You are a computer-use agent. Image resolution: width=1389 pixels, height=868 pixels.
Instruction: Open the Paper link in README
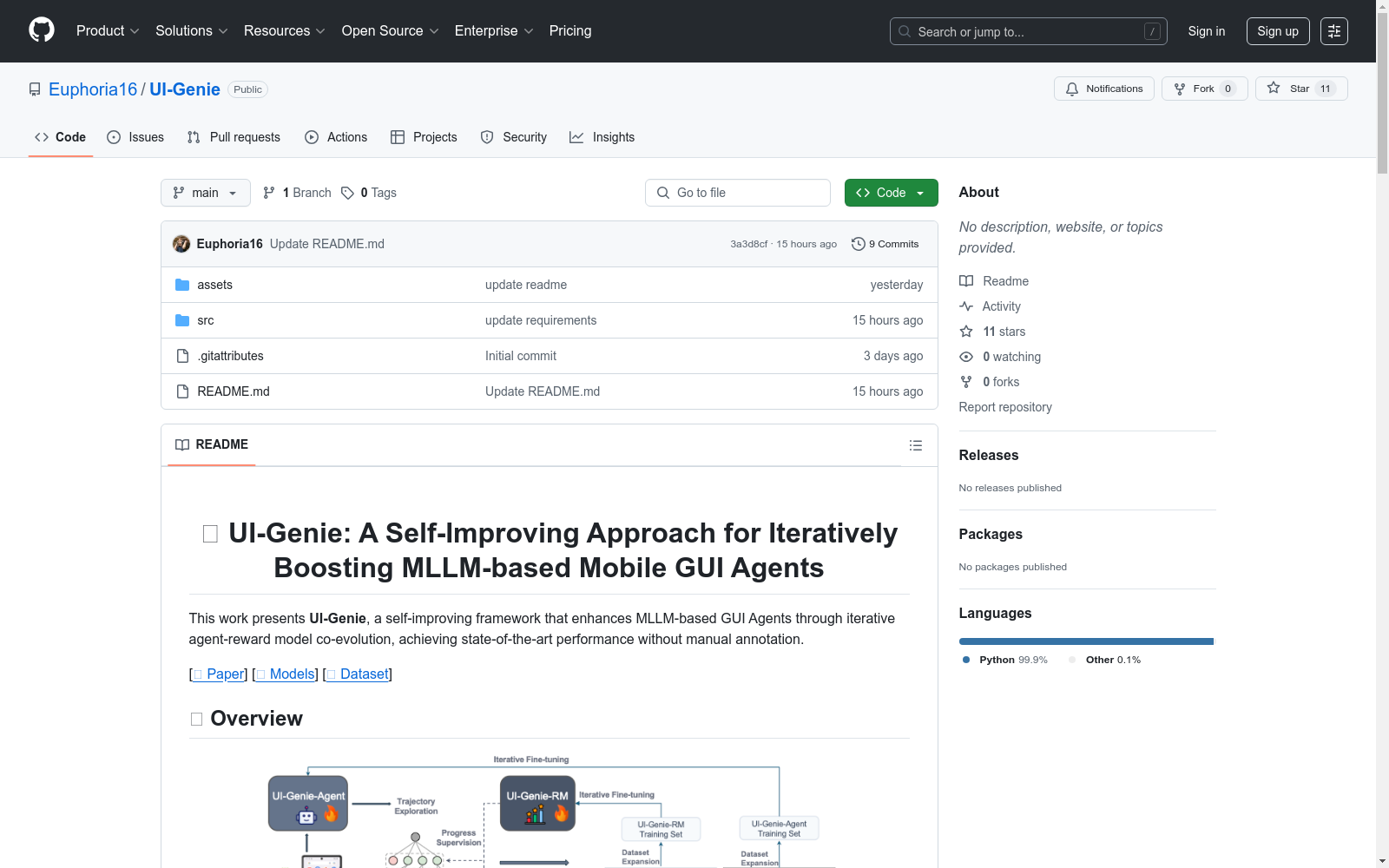click(x=220, y=674)
